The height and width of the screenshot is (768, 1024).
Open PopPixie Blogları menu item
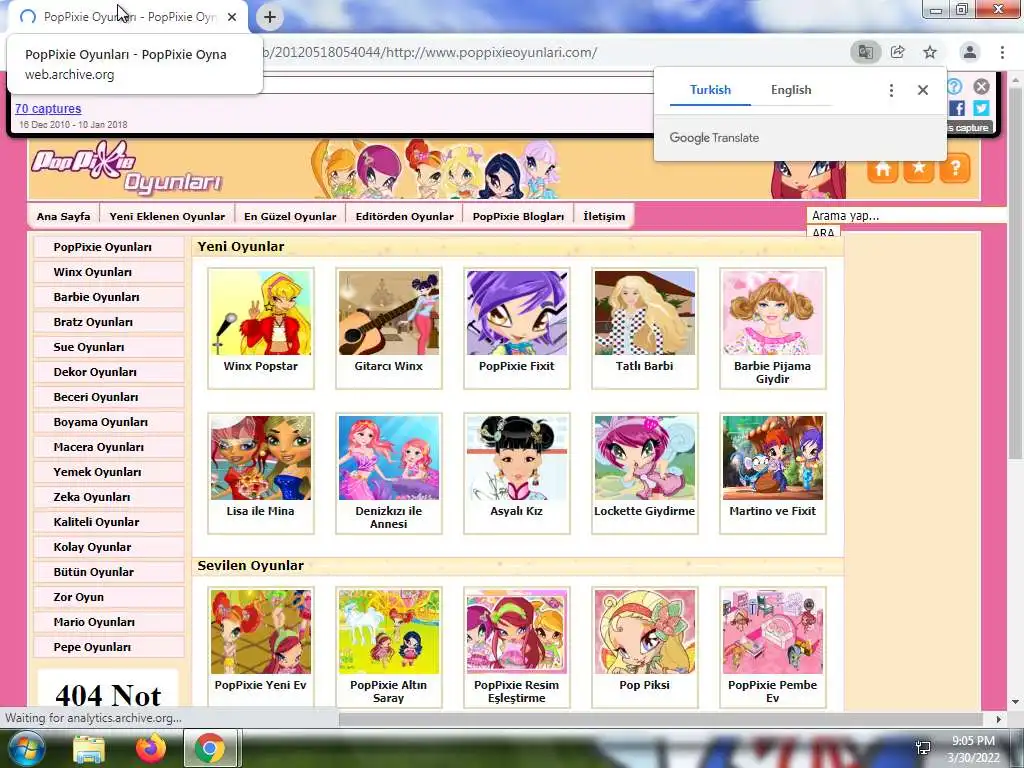pos(519,216)
